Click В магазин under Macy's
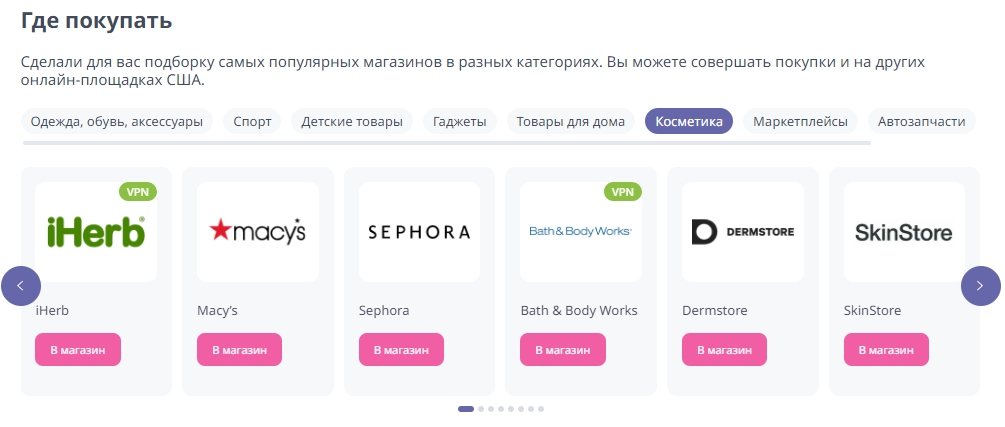Viewport: 1005px width, 427px height. tap(239, 350)
